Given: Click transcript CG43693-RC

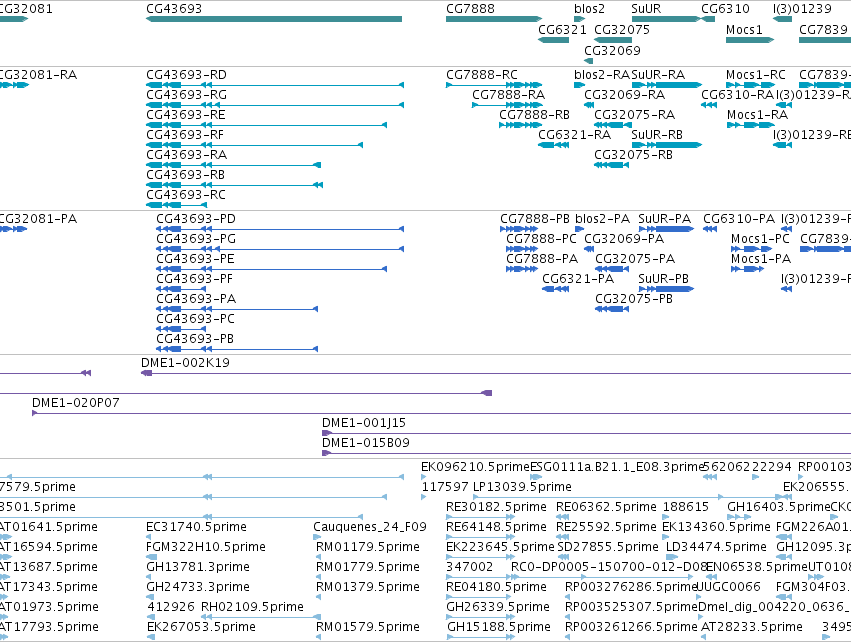Looking at the screenshot, I should click(x=186, y=195).
